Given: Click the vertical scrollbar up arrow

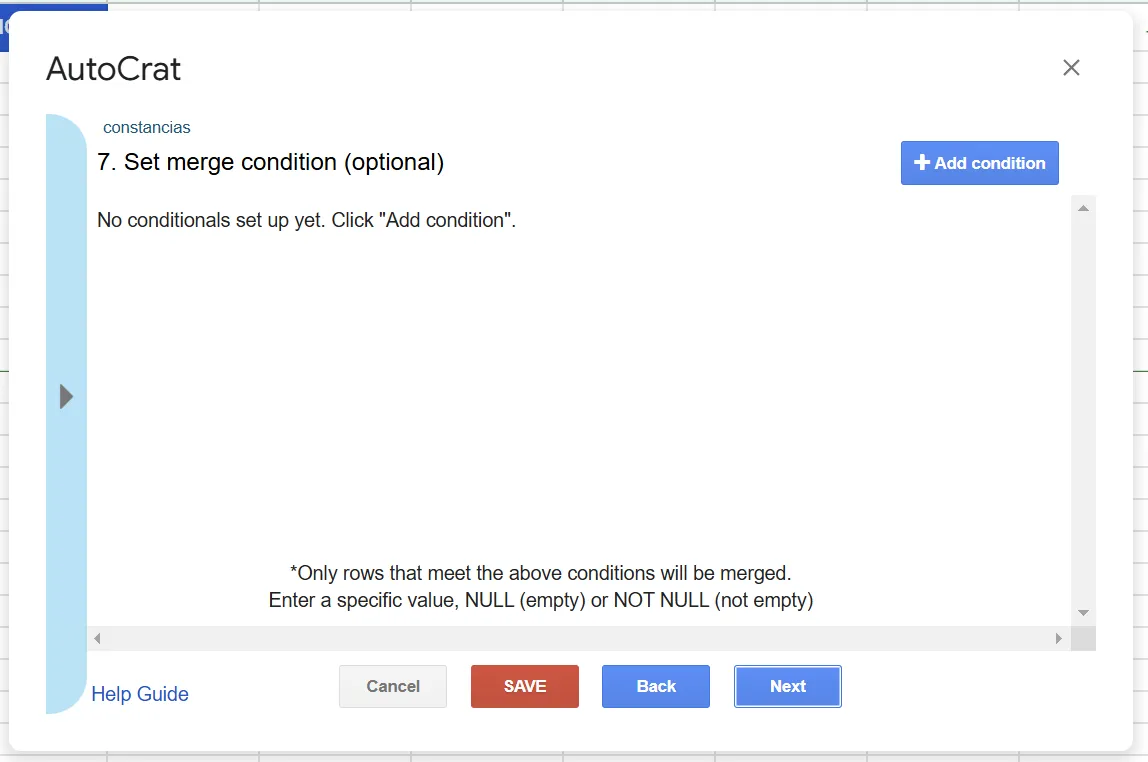Looking at the screenshot, I should click(x=1084, y=209).
